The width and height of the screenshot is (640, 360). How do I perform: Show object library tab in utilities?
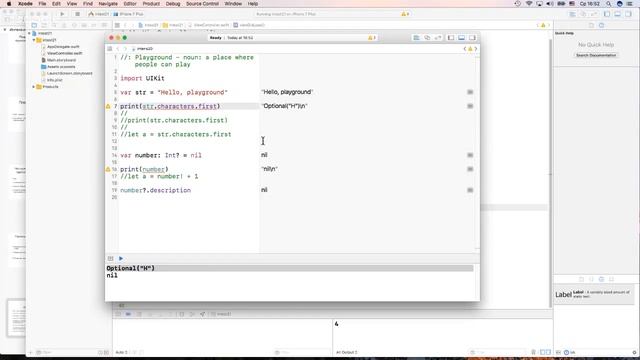(x=601, y=279)
